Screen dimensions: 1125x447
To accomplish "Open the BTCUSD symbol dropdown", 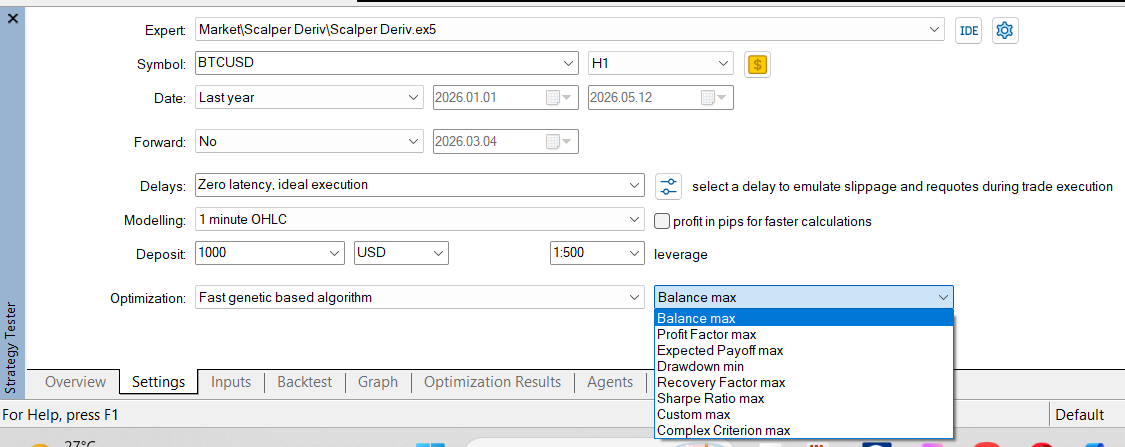I will (x=568, y=63).
